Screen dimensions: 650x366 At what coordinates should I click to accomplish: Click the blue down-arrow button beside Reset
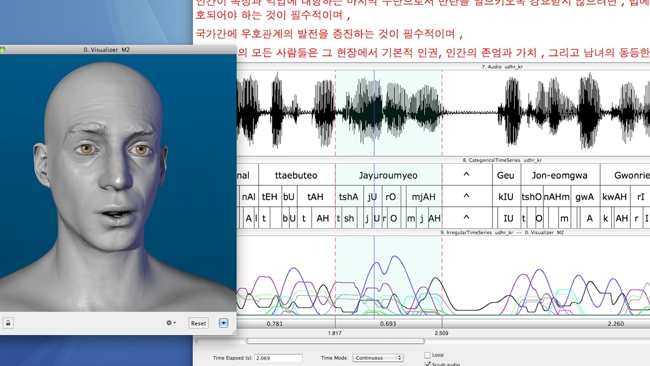pos(223,323)
